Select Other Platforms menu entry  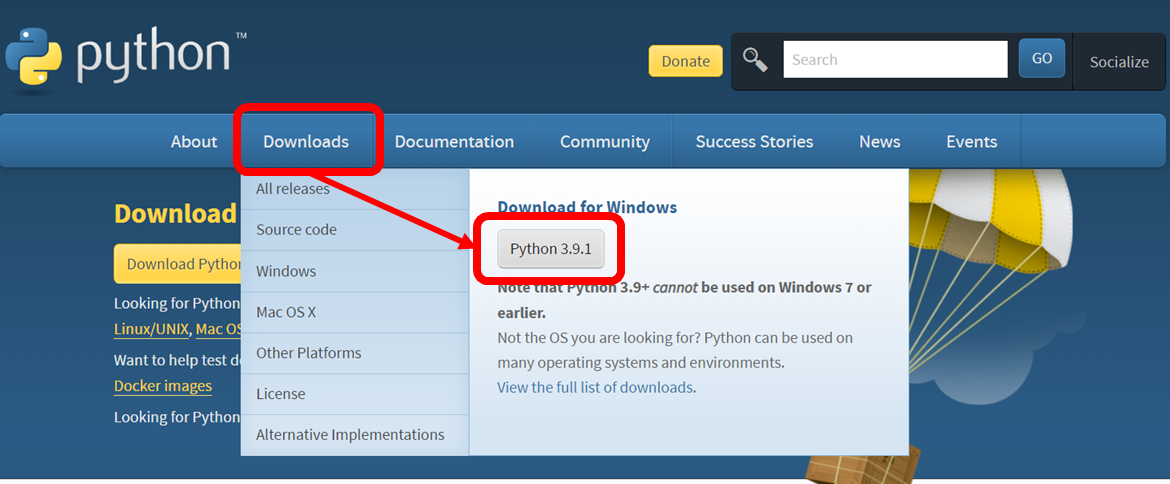[x=354, y=353]
